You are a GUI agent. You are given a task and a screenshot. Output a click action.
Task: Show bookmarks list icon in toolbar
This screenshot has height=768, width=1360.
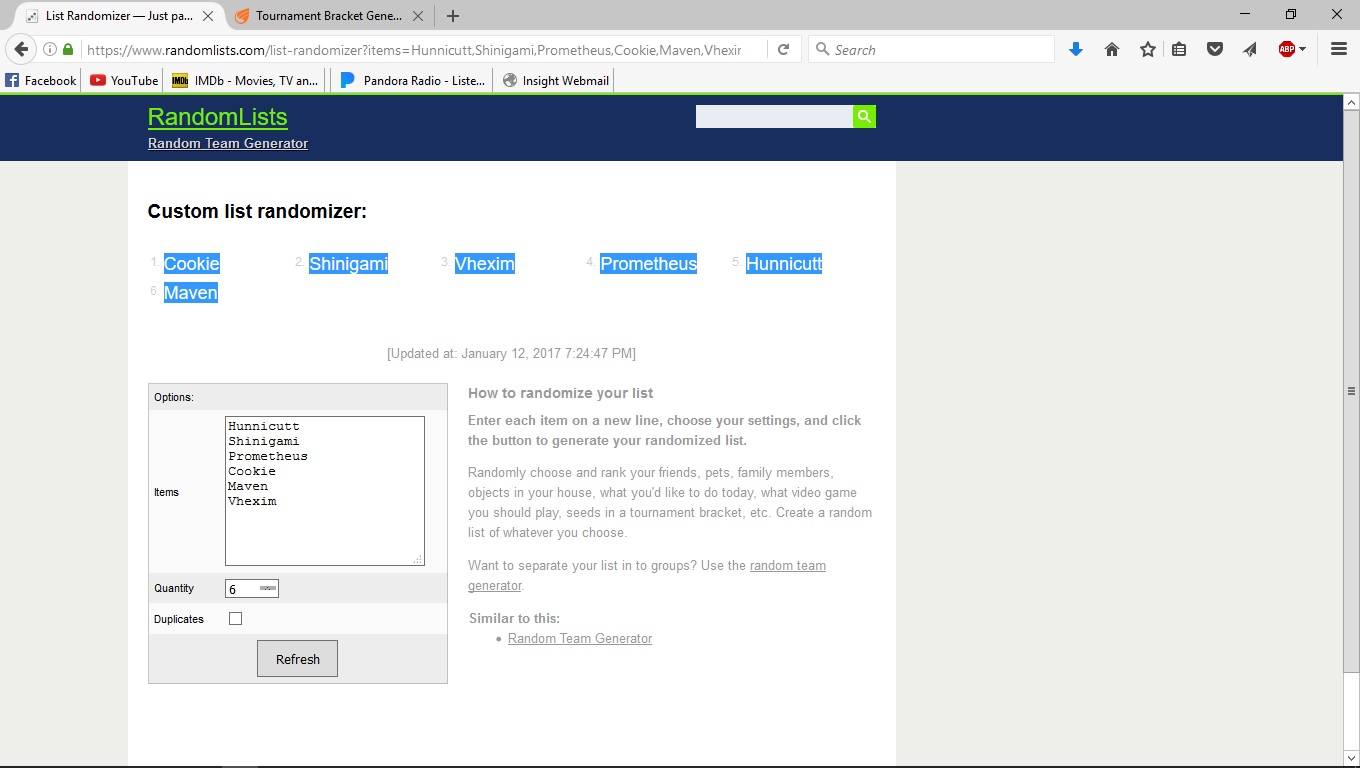(x=1180, y=49)
